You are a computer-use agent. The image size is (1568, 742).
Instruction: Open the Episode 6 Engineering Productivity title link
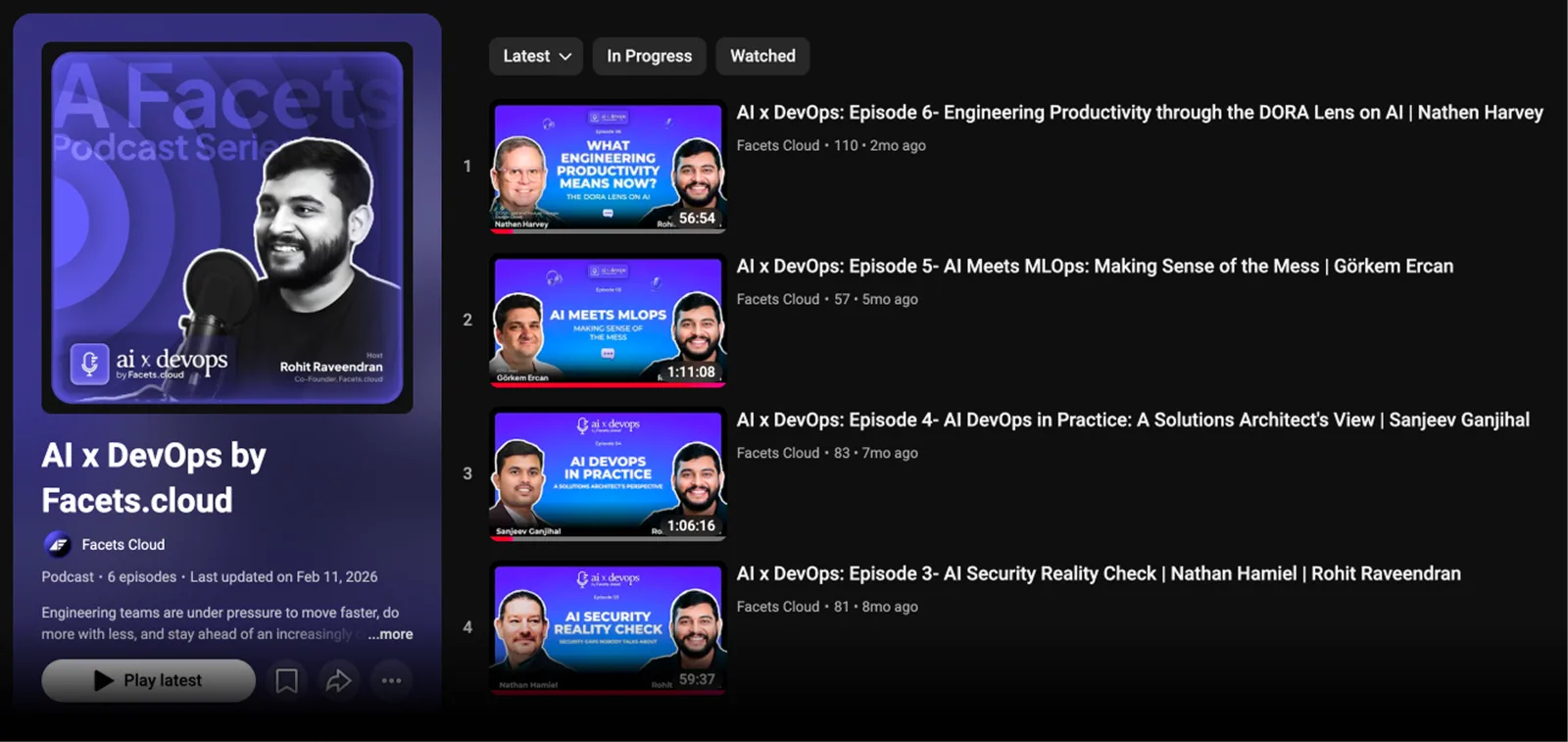pos(1140,113)
